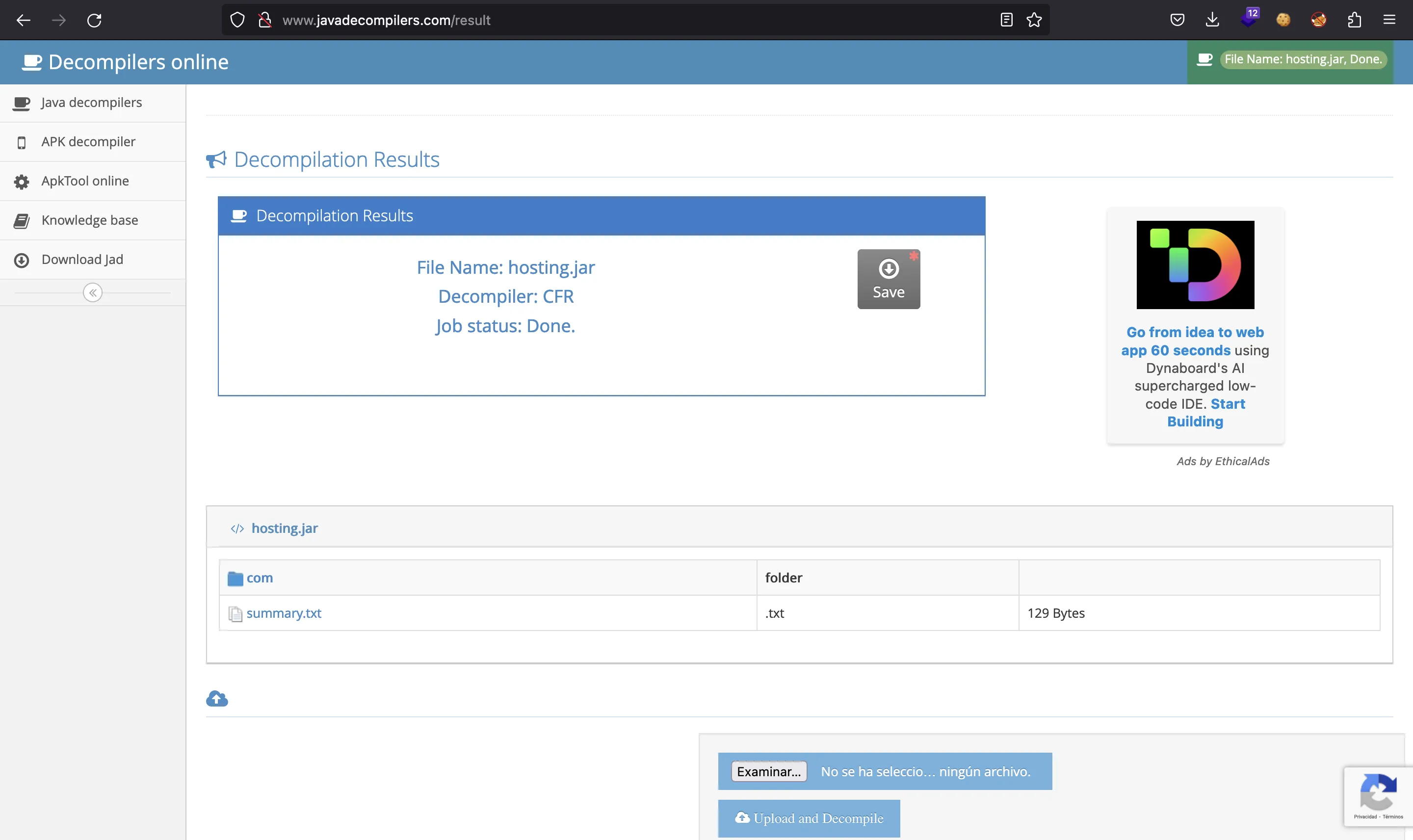Click the File Name: hosting.jar text

tap(505, 267)
